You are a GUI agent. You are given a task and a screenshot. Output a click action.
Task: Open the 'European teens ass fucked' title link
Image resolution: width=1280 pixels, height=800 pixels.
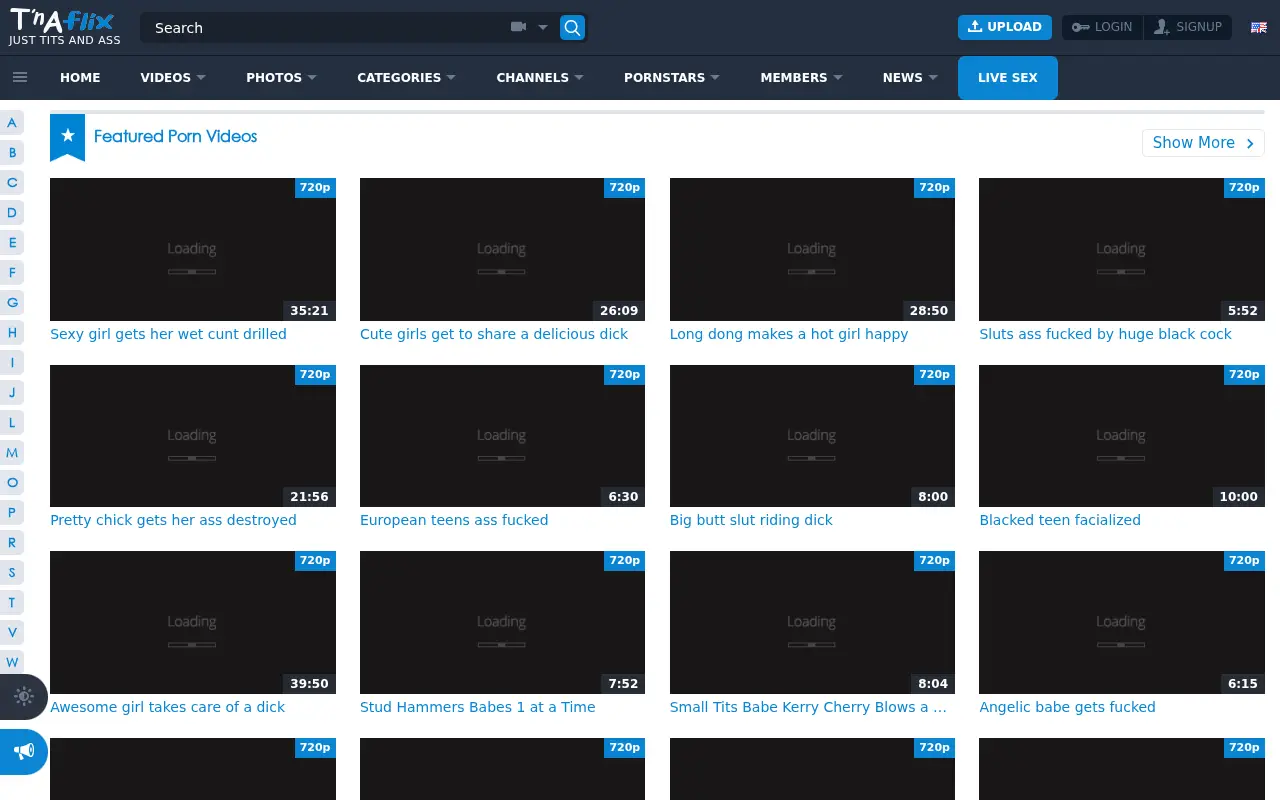click(454, 520)
